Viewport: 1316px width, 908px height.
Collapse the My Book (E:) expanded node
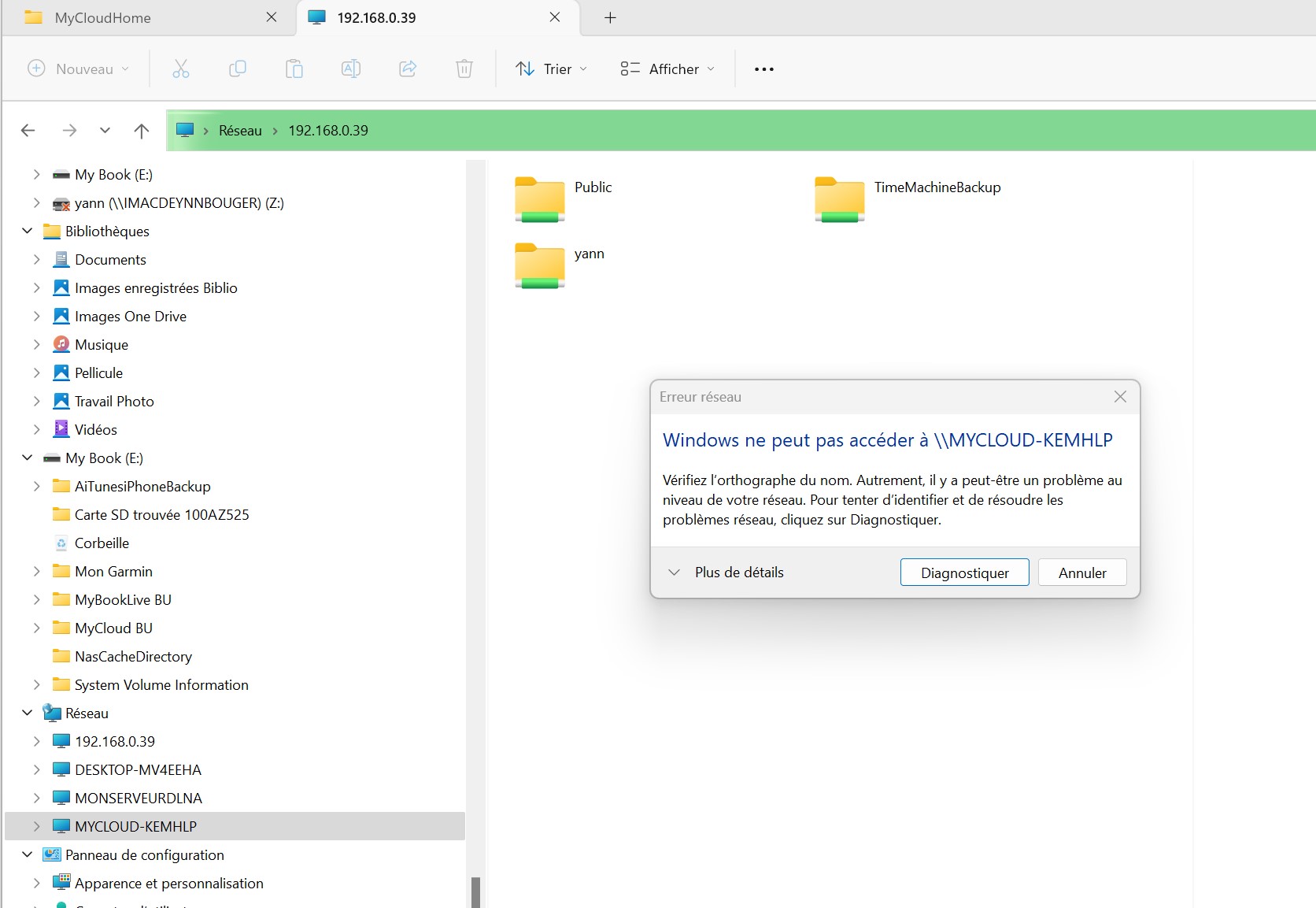coord(28,458)
